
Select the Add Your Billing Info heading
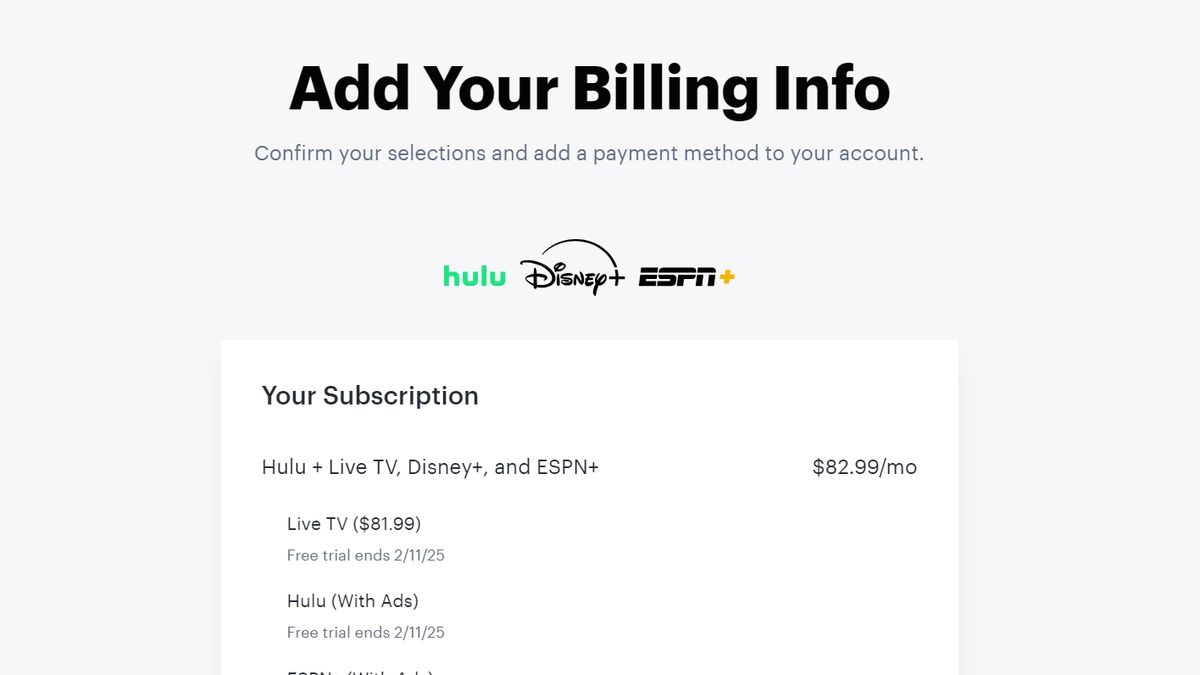589,88
